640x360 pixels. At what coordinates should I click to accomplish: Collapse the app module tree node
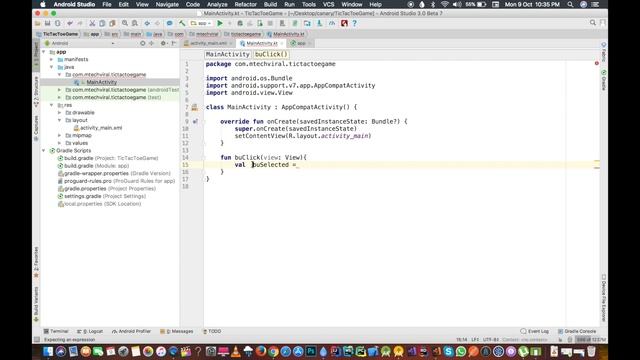click(44, 52)
